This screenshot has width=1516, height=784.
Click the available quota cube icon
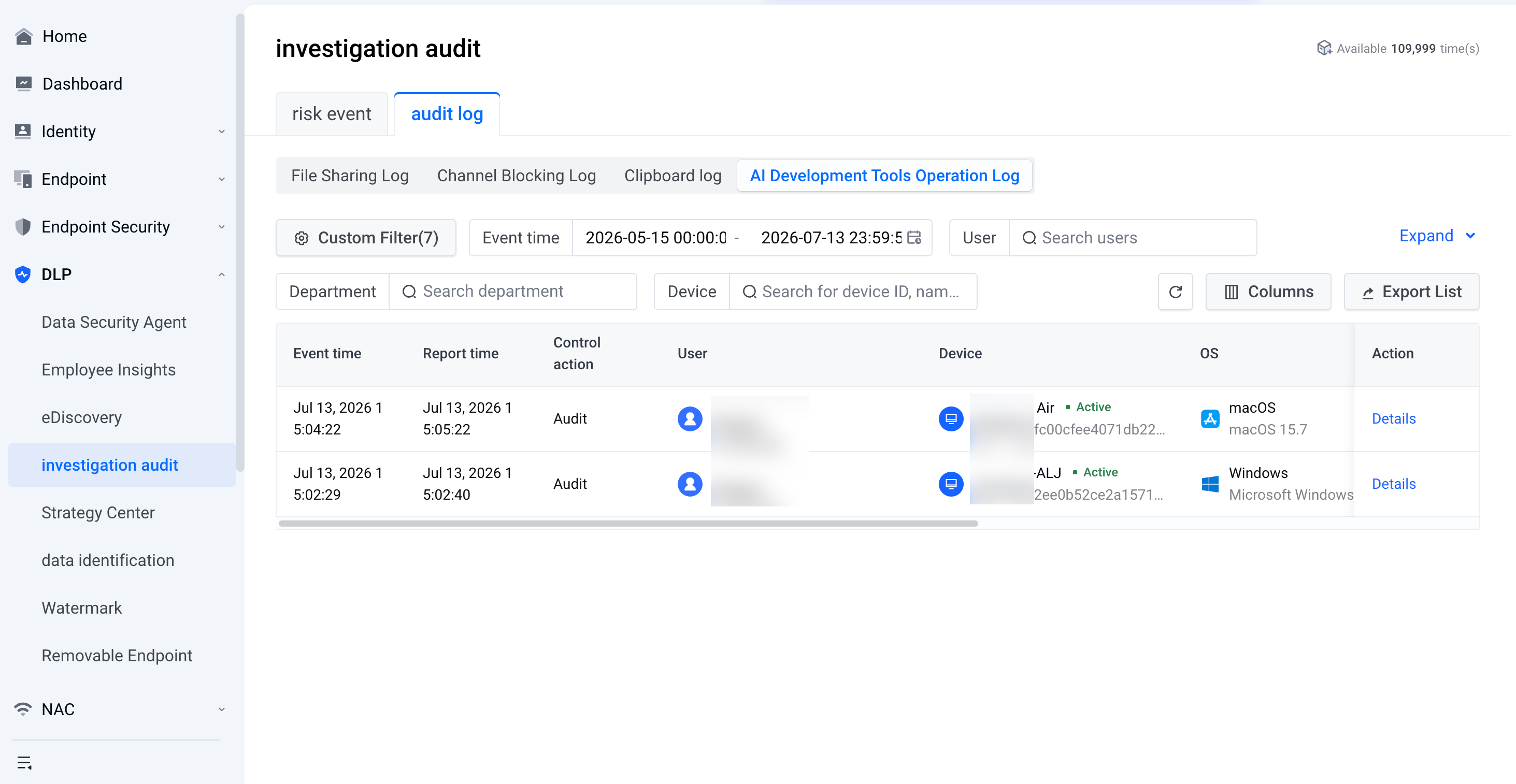click(x=1324, y=48)
